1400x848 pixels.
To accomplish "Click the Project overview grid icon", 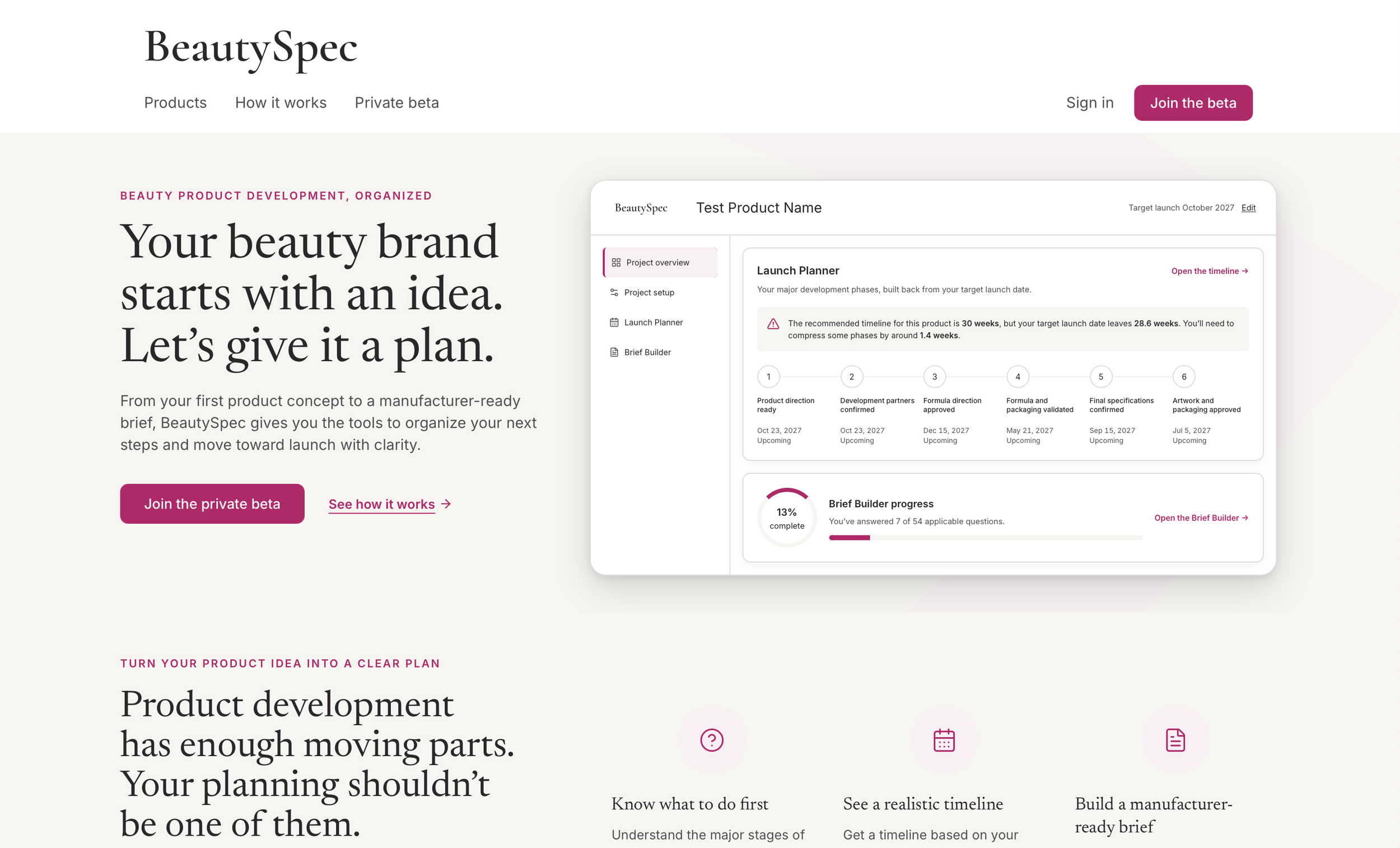I will [616, 263].
